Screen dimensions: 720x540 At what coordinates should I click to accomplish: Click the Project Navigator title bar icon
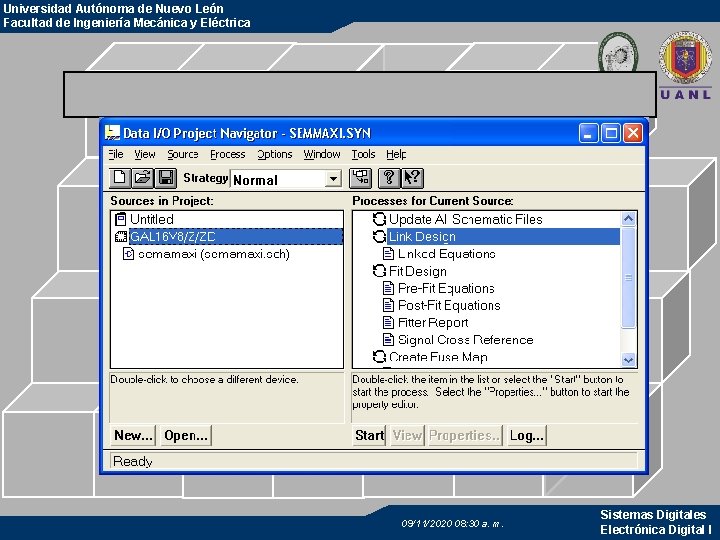coord(112,133)
